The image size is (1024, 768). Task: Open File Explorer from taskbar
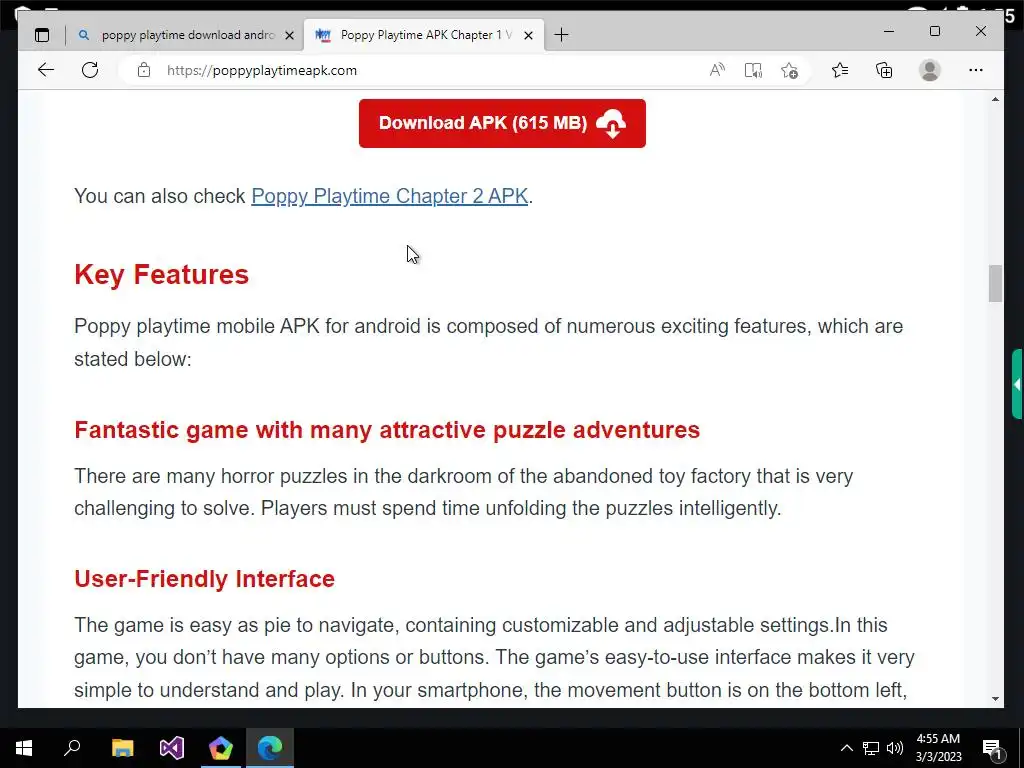[x=122, y=748]
